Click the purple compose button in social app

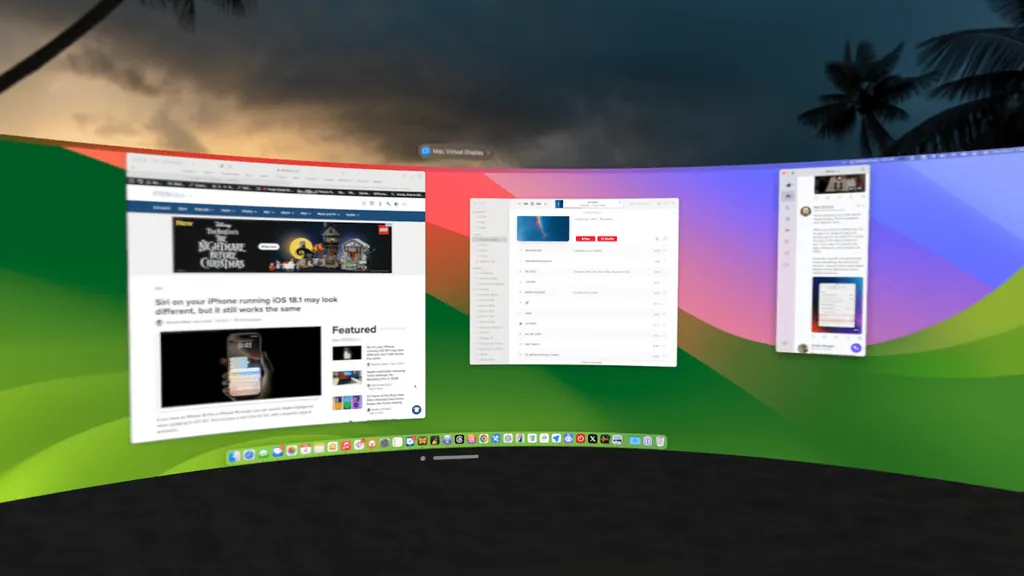click(x=856, y=348)
